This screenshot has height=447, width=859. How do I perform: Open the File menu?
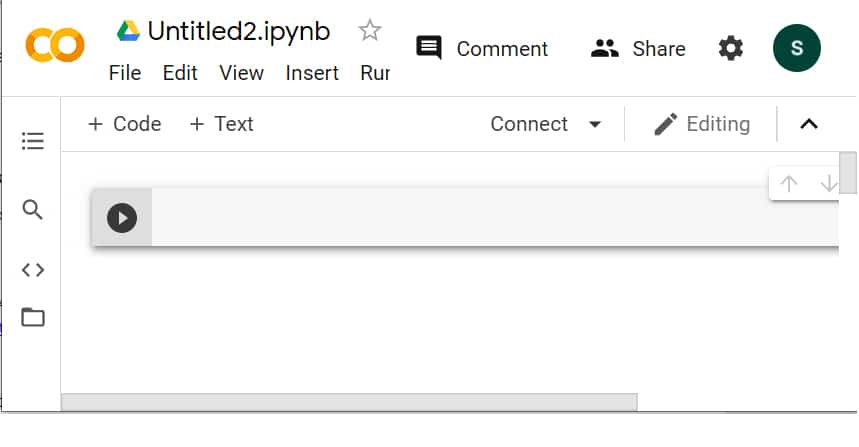125,73
